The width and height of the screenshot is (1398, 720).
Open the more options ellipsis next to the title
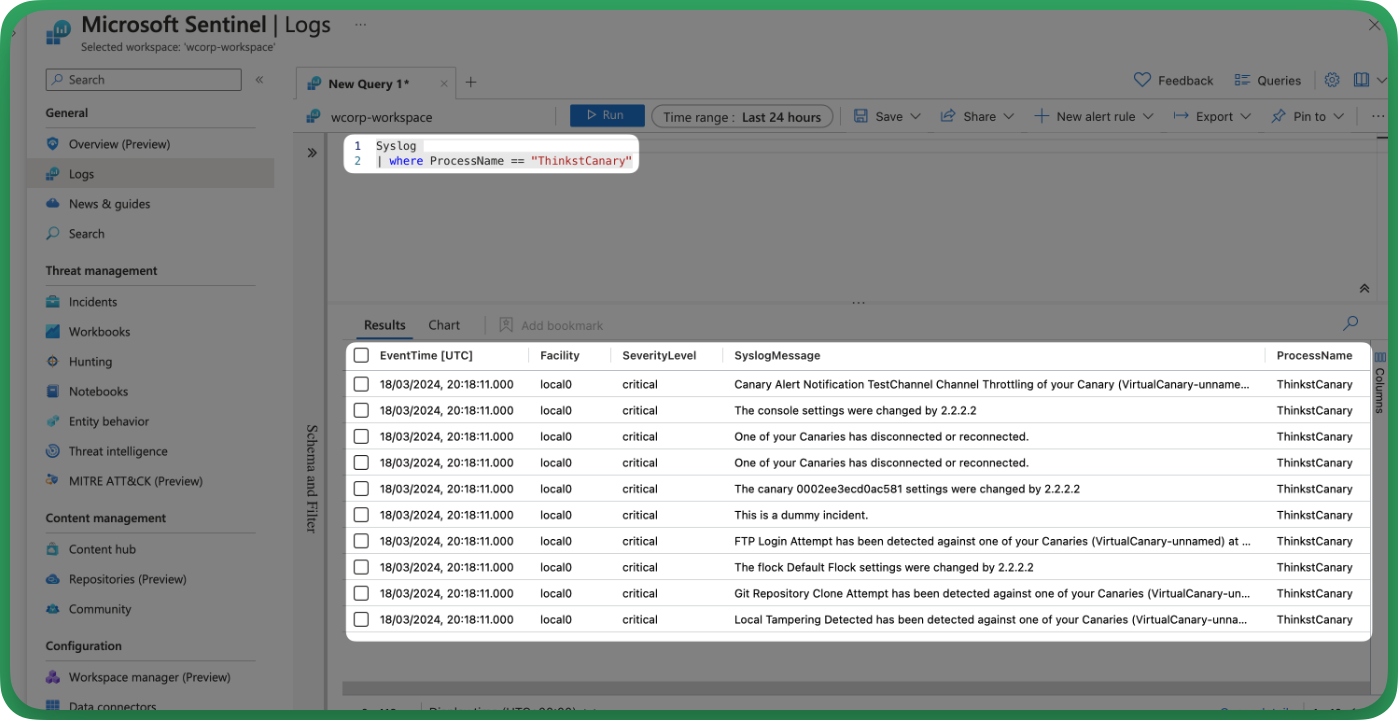(360, 25)
